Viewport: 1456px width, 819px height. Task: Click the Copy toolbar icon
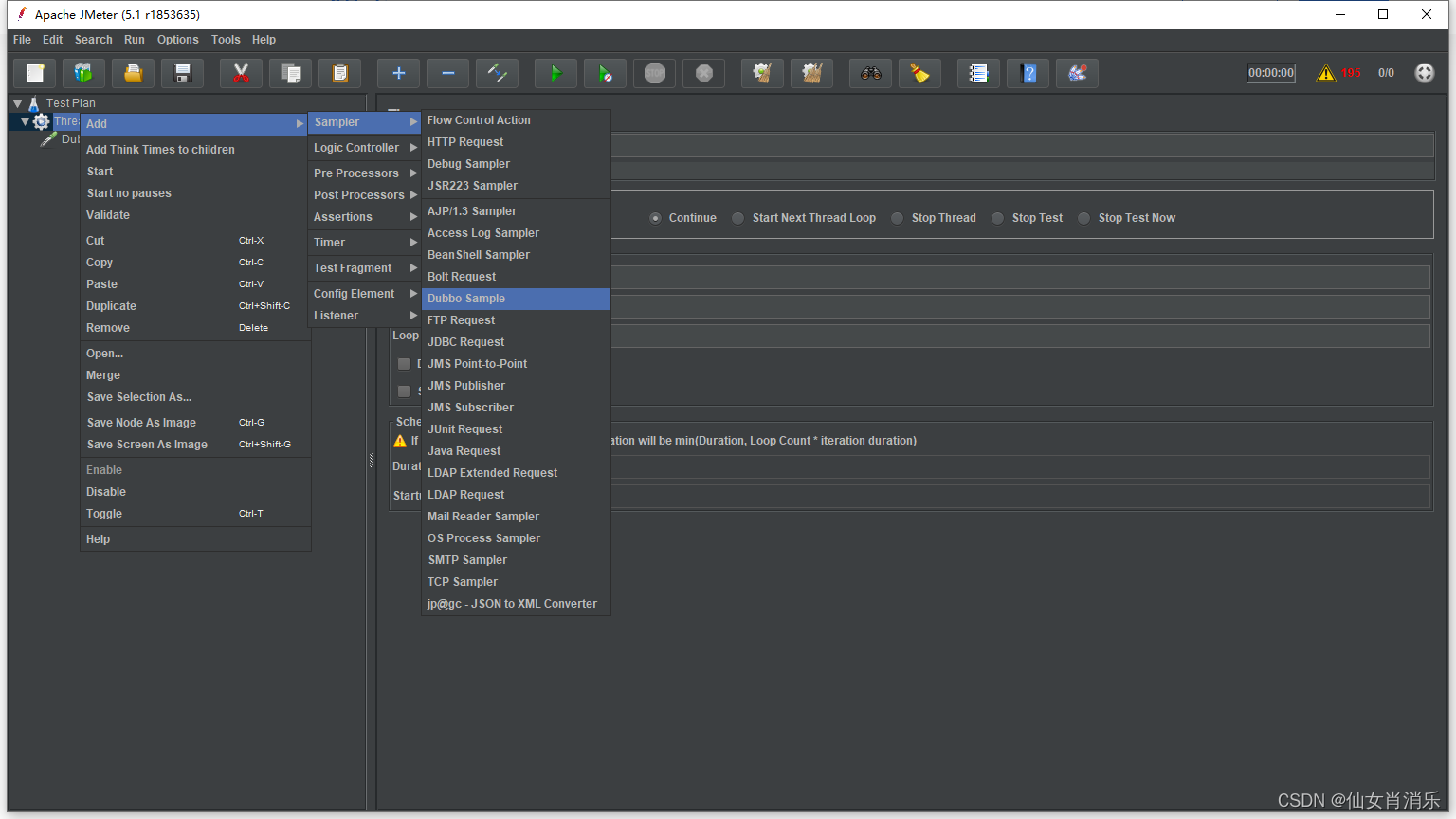(x=291, y=73)
